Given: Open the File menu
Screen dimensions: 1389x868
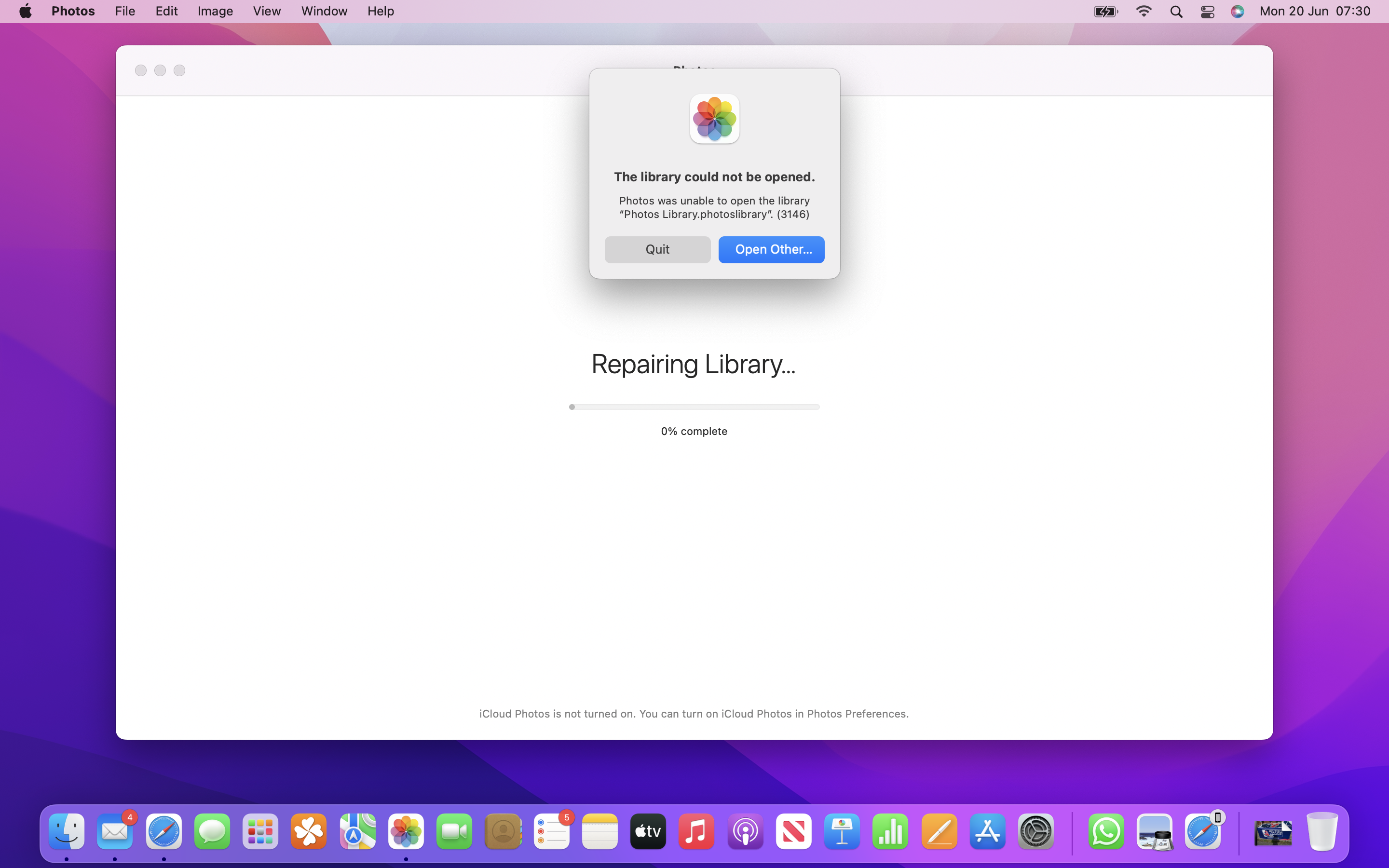Looking at the screenshot, I should 124,11.
